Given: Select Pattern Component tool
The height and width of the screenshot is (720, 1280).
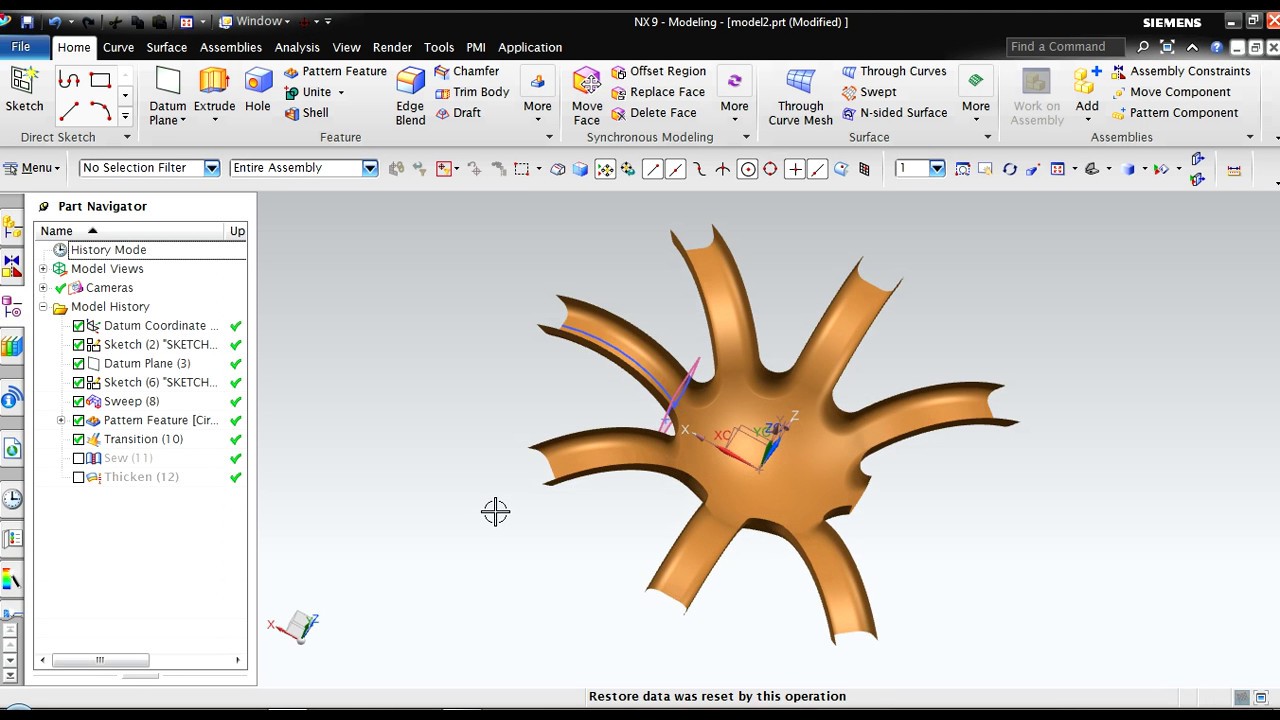Looking at the screenshot, I should point(1175,113).
